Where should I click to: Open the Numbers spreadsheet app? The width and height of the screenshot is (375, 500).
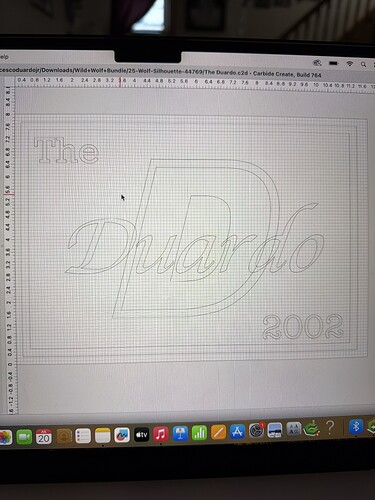coord(199,433)
